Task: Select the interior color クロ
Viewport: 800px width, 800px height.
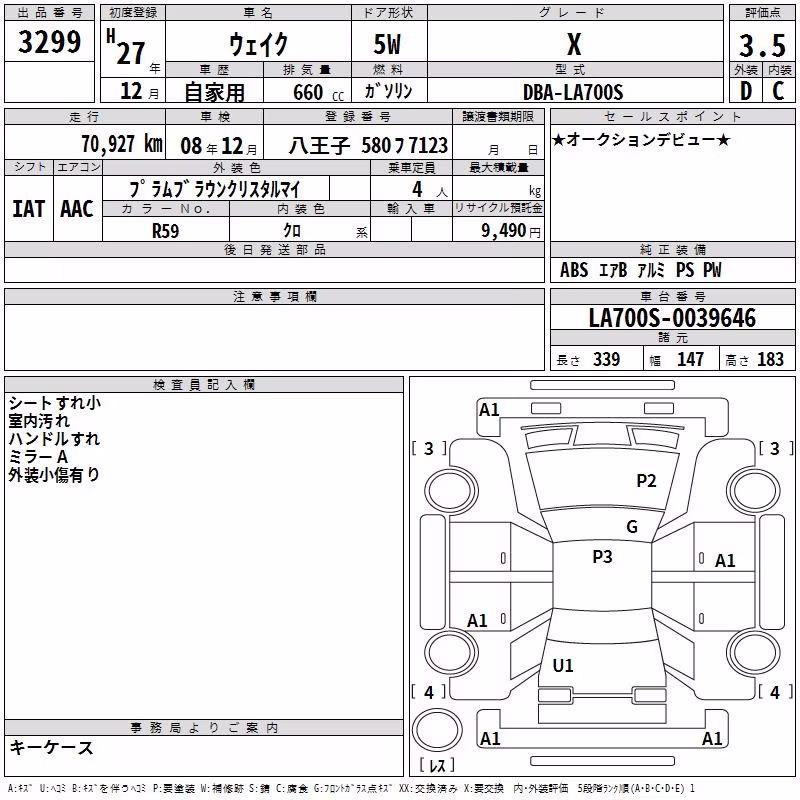Action: point(292,231)
